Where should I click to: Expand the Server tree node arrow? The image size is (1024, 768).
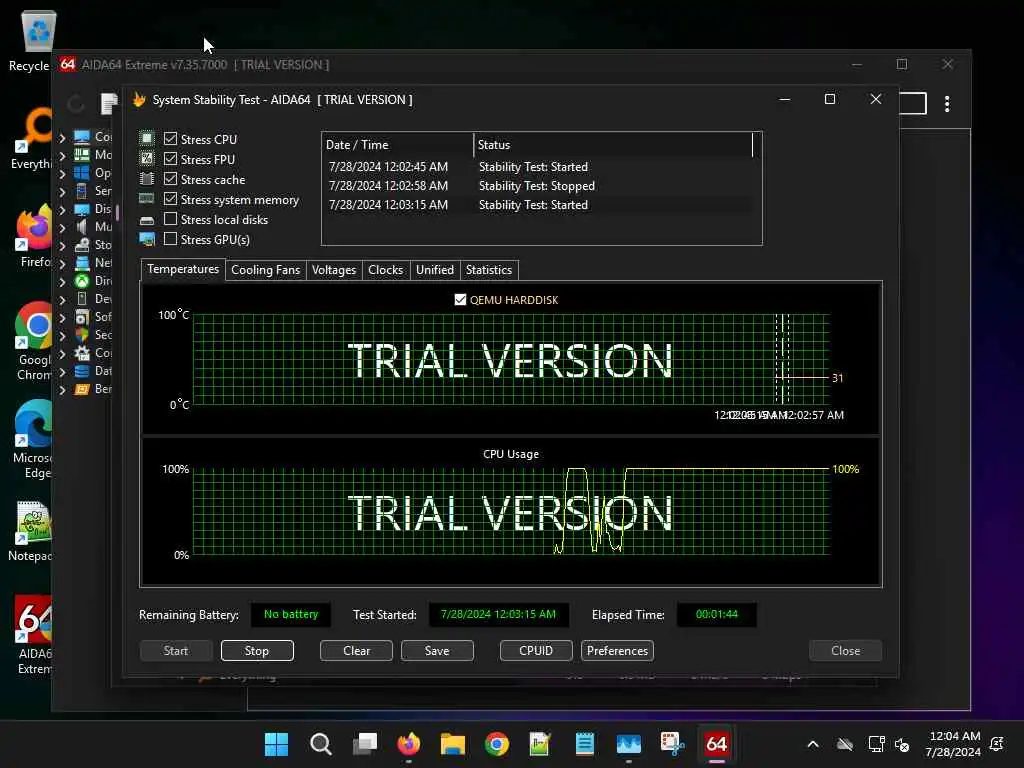(62, 192)
